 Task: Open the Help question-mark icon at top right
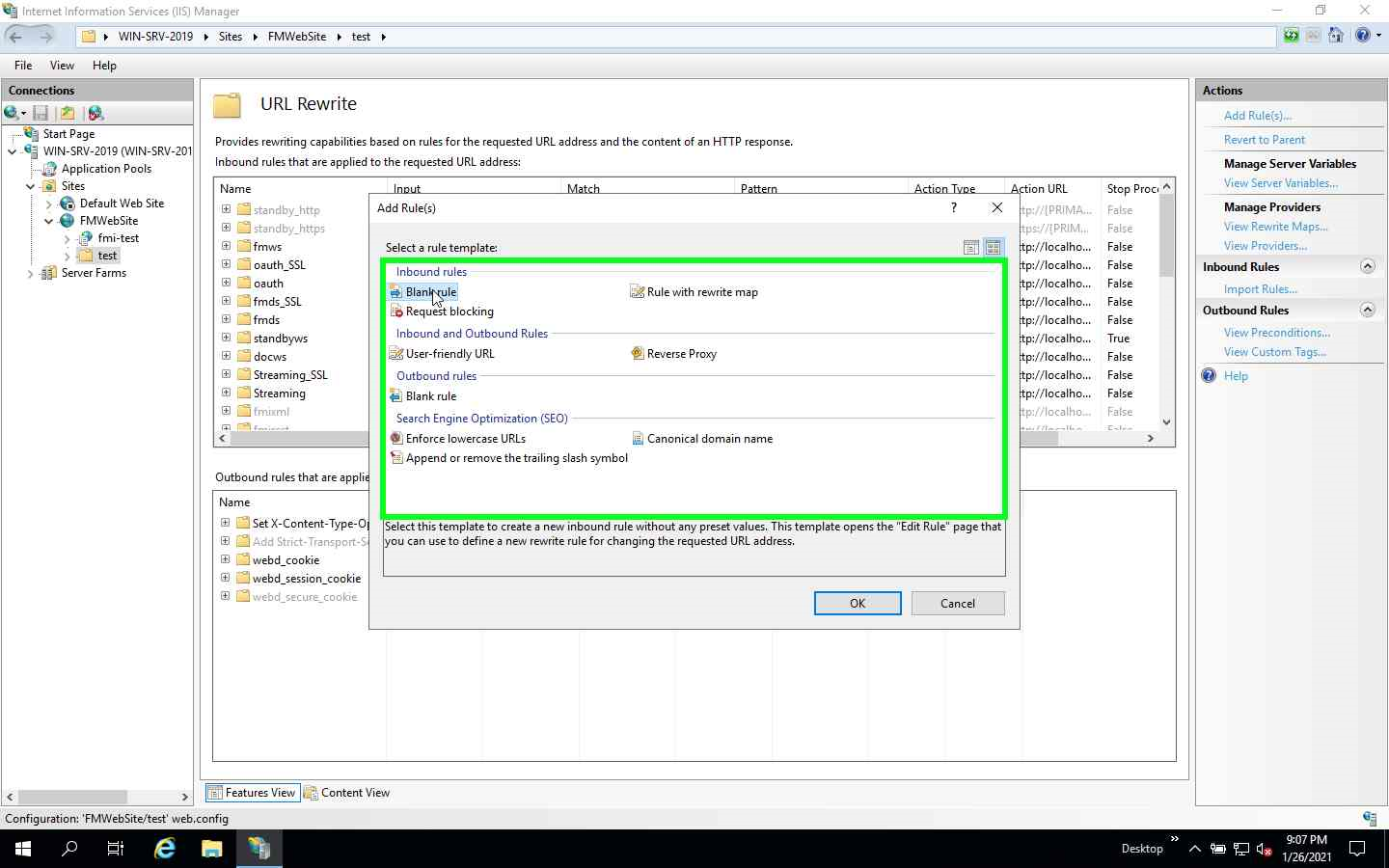[x=1362, y=36]
